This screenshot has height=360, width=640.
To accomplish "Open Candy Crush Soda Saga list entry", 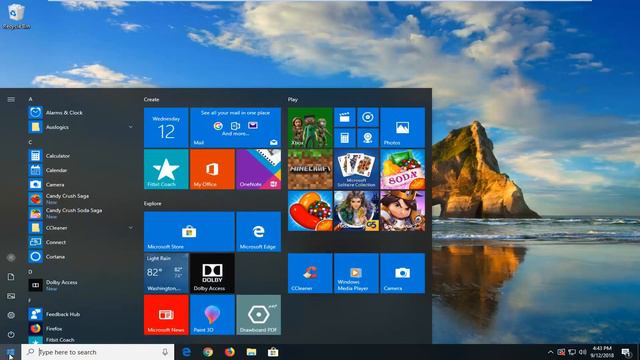I will pos(82,213).
